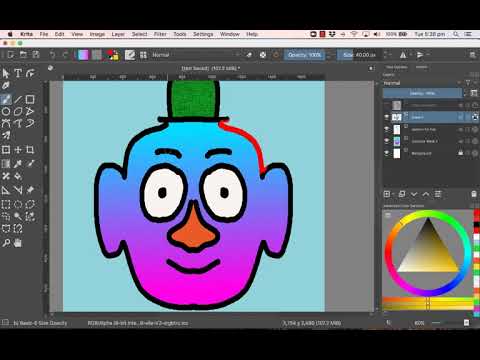Select the Rectangle shape tool

30,99
